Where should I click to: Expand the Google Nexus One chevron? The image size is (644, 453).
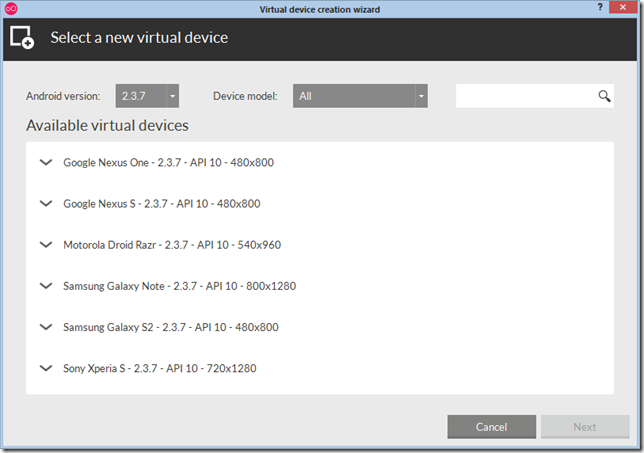[x=46, y=162]
